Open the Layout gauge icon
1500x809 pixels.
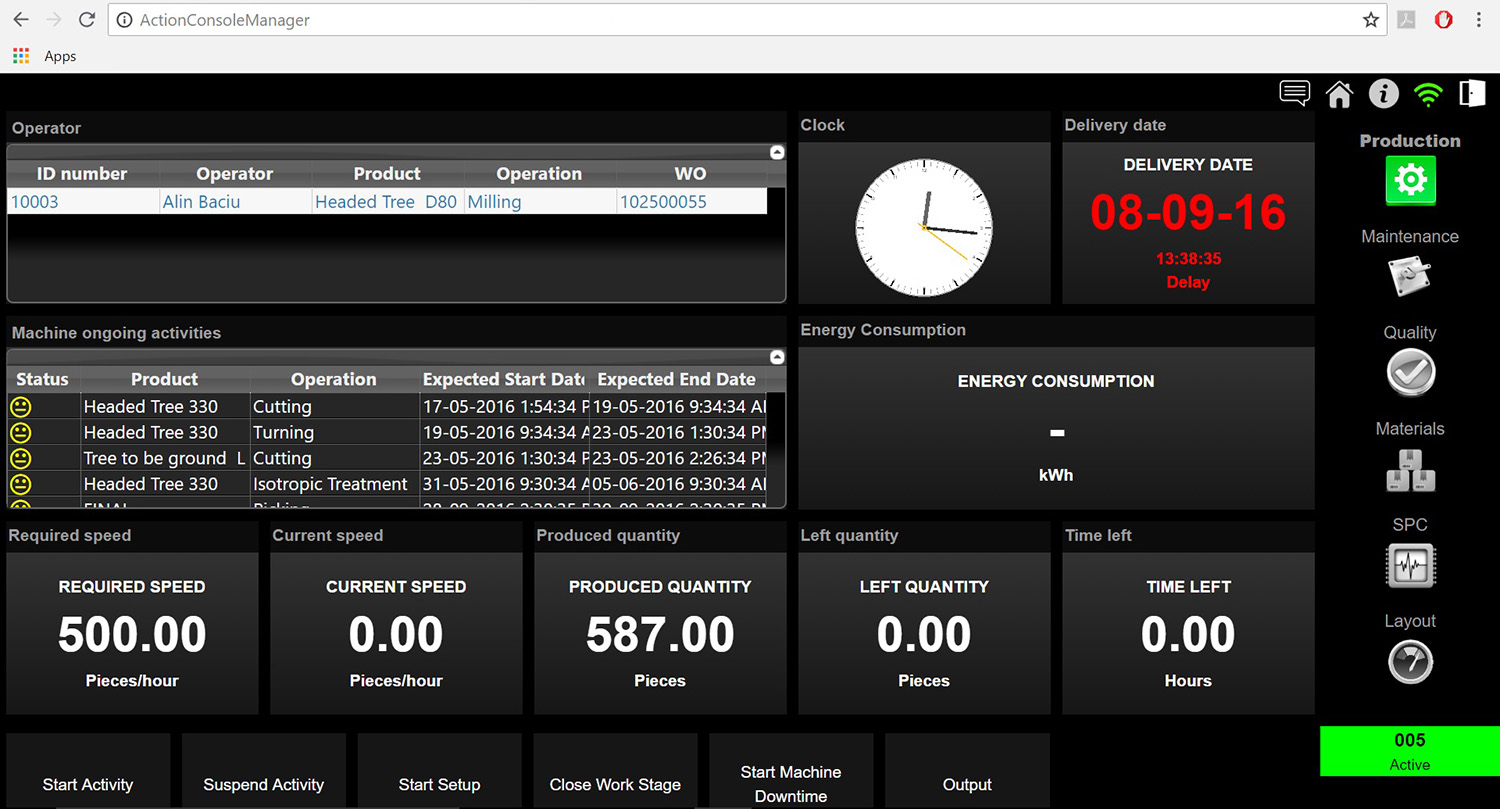click(1410, 661)
